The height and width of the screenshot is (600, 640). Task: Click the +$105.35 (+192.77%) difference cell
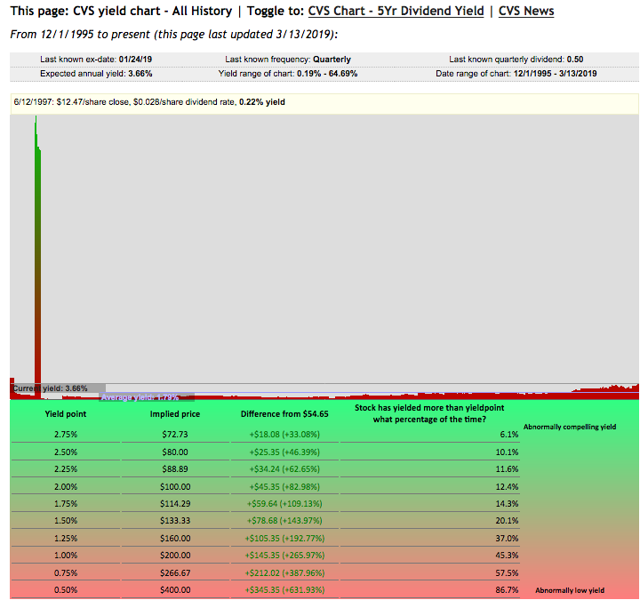tap(284, 538)
